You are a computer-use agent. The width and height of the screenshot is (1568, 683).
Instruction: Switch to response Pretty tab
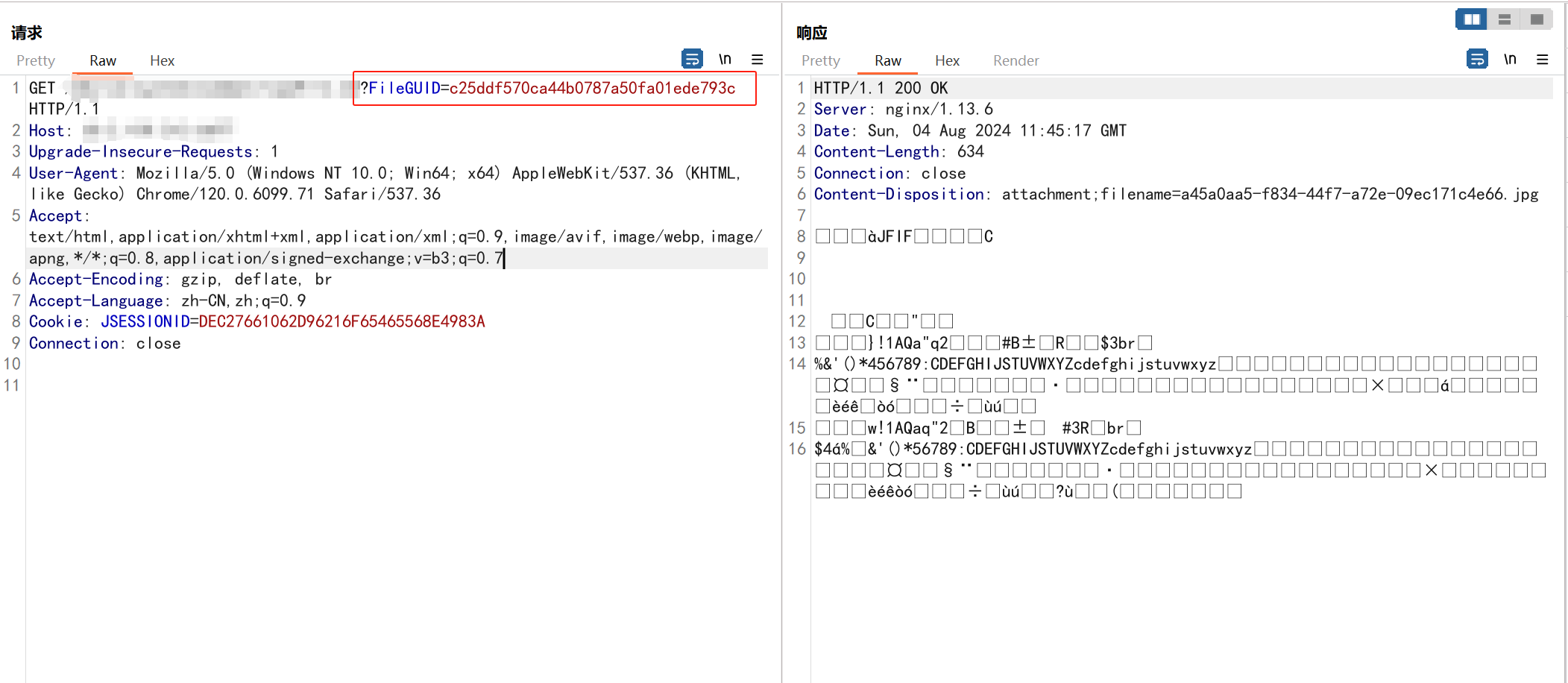pyautogui.click(x=820, y=60)
